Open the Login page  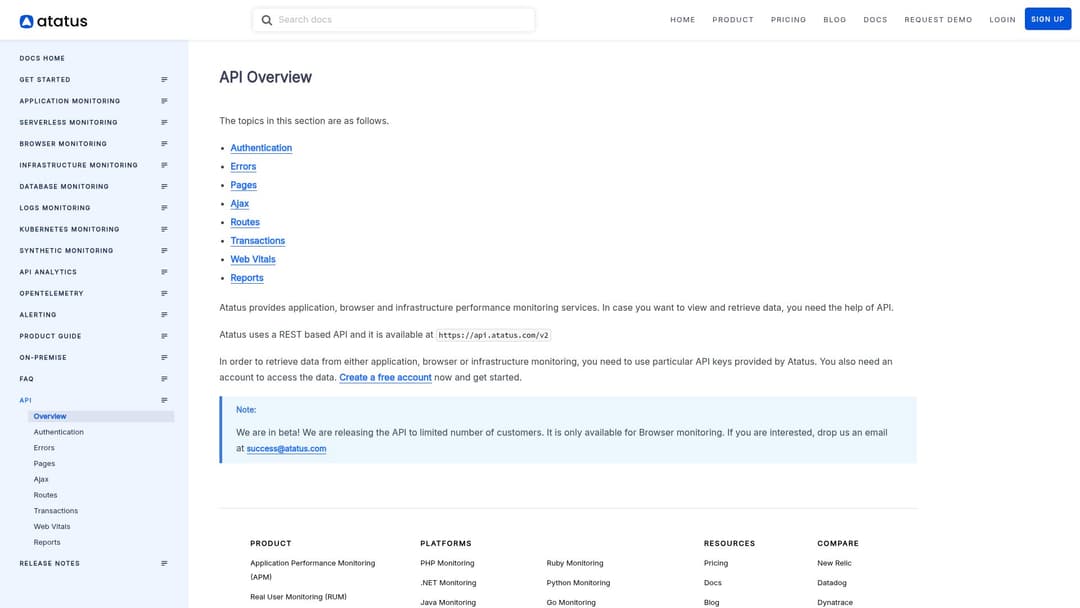(1002, 20)
